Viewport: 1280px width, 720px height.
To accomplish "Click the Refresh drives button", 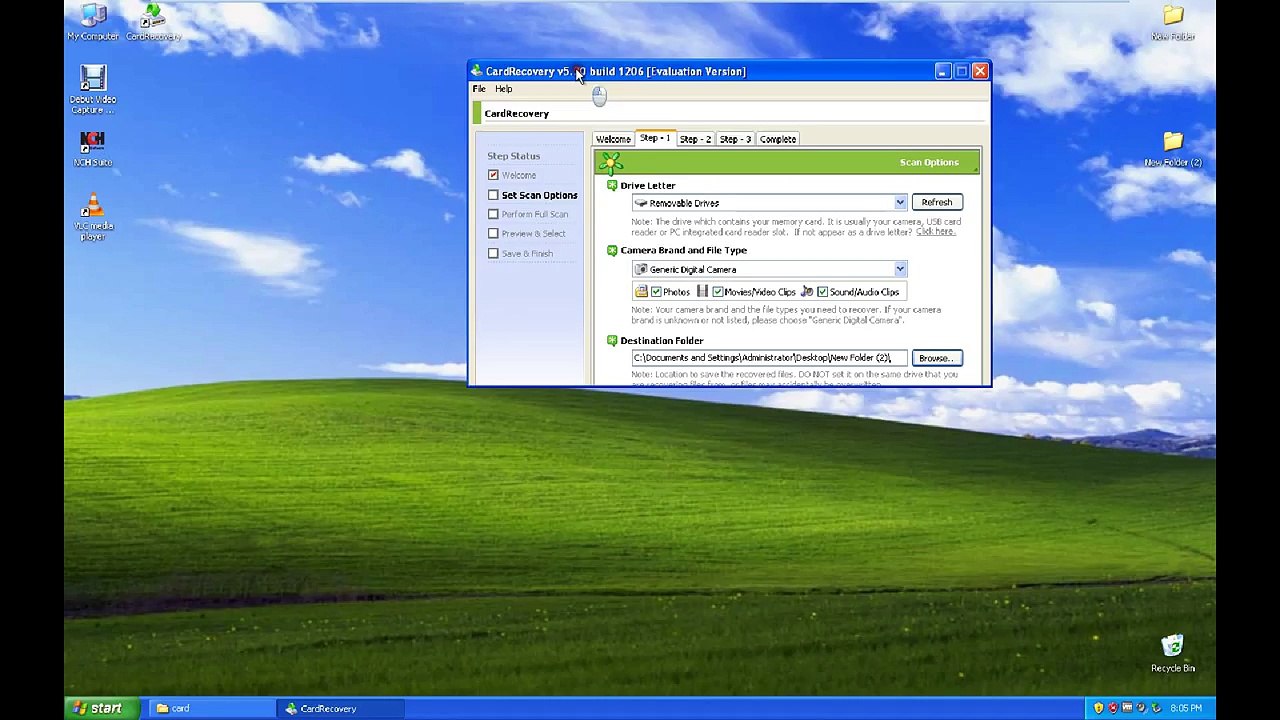I will pos(937,203).
